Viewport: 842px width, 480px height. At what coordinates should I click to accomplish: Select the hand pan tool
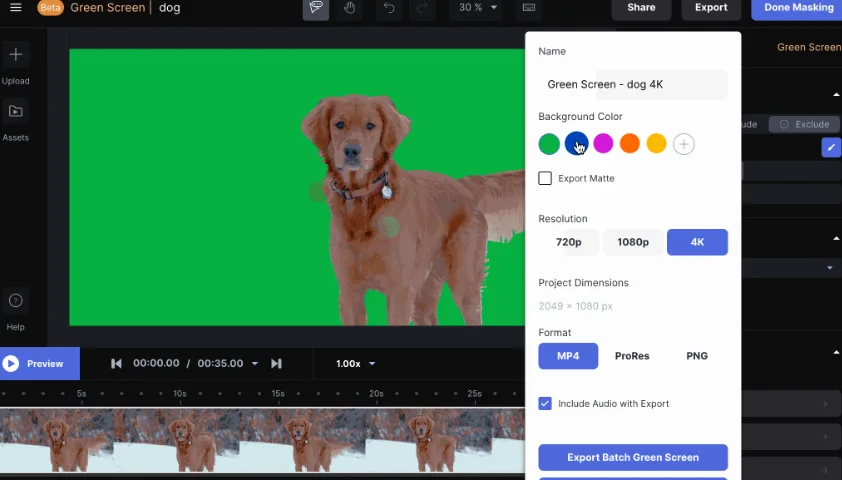[350, 8]
